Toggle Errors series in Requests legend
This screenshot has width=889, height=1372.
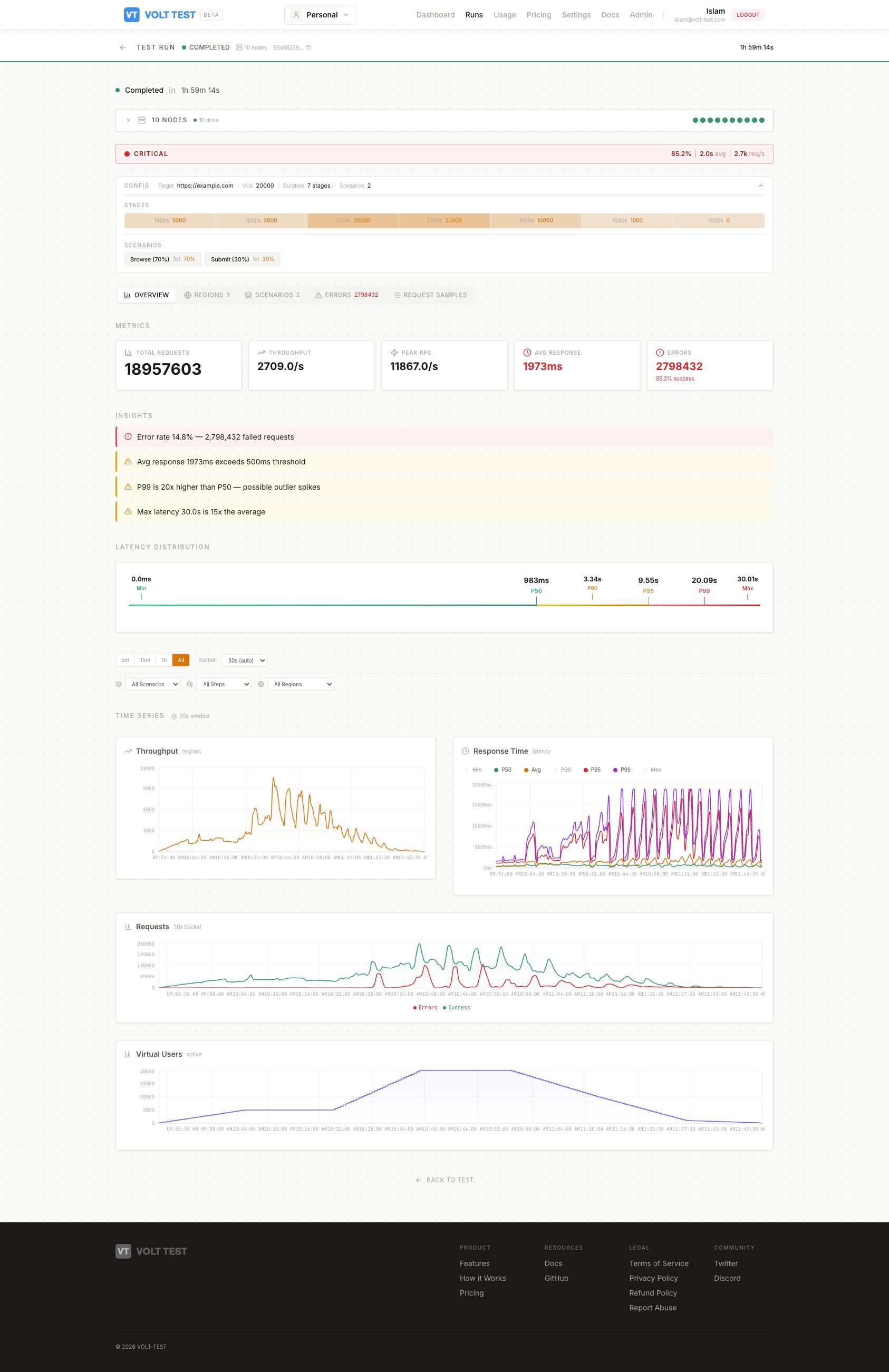click(426, 1007)
